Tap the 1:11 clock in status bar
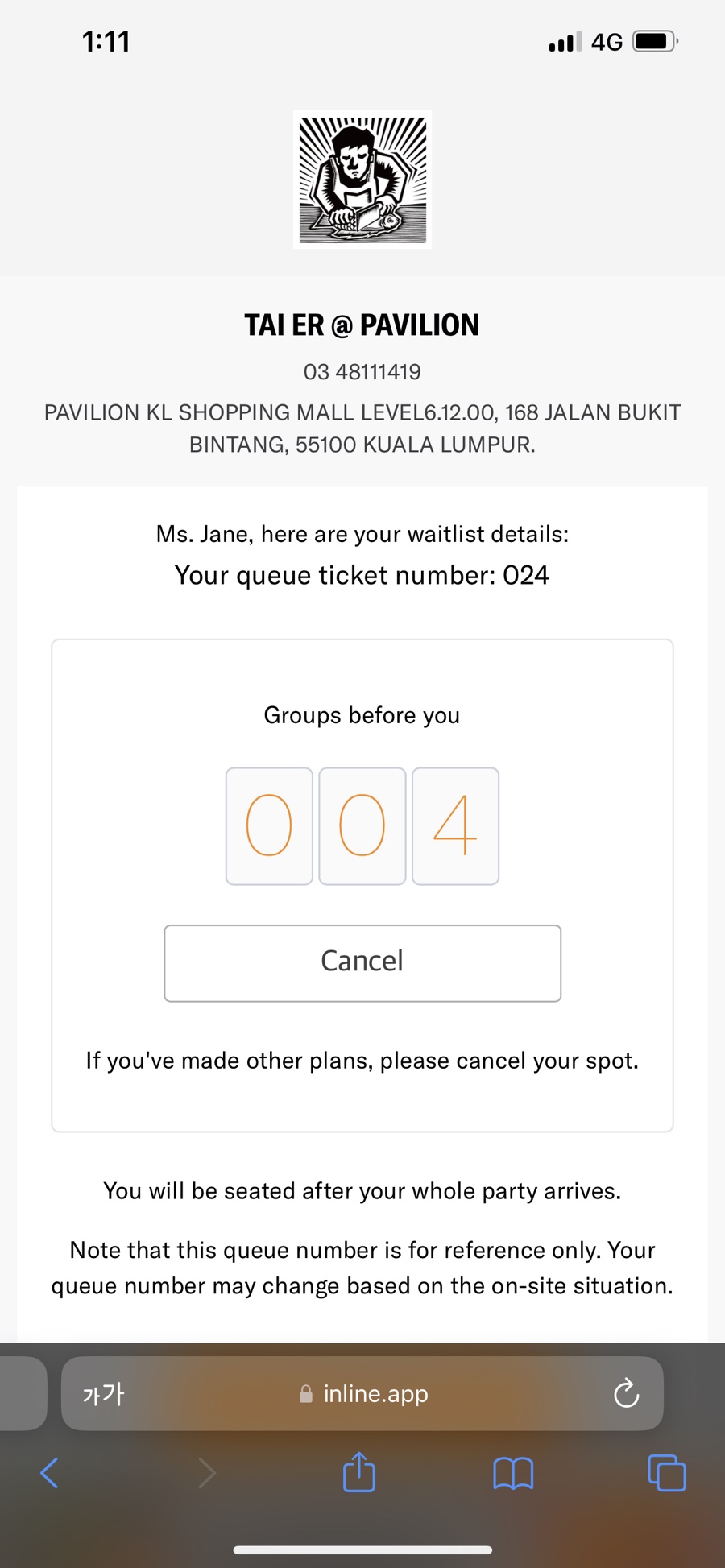The image size is (725, 1568). click(x=106, y=42)
